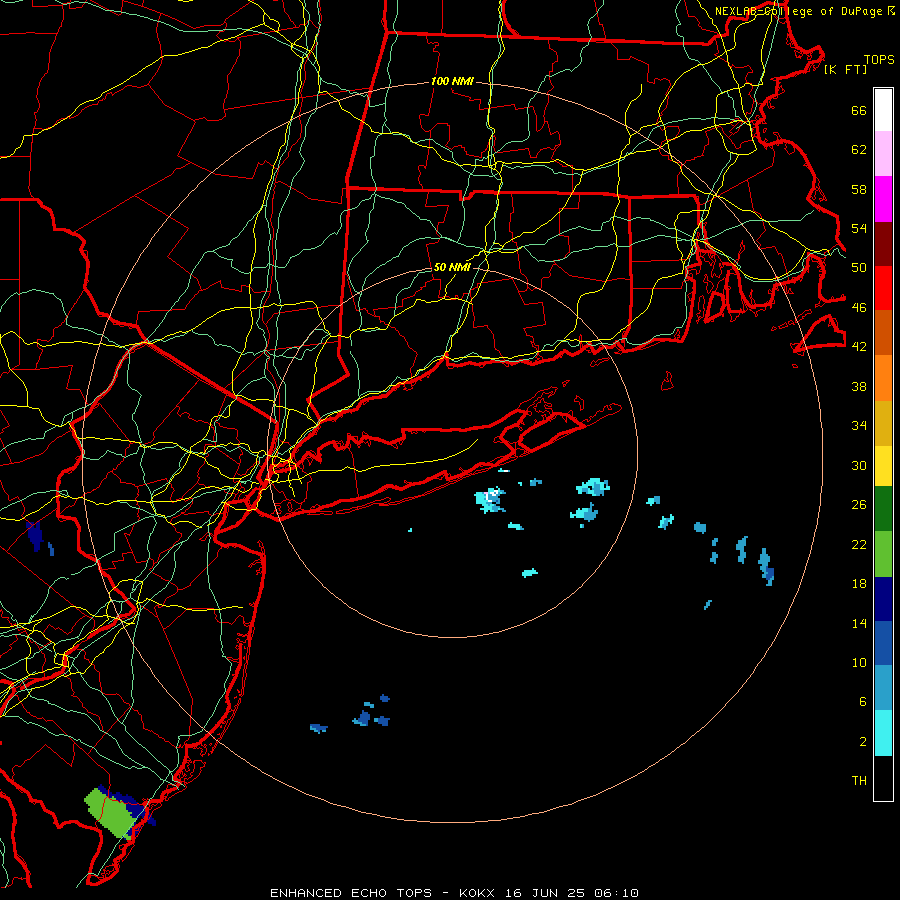Click the magenta 58 kft legend swatch

point(883,199)
